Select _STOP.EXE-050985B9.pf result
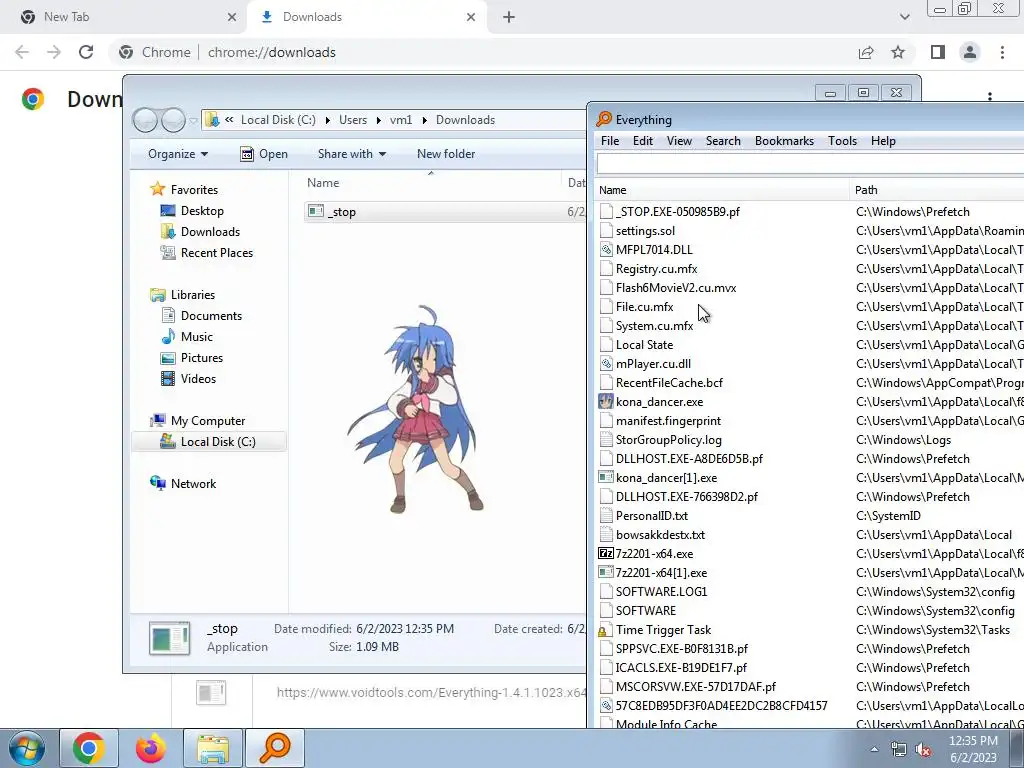 click(678, 212)
